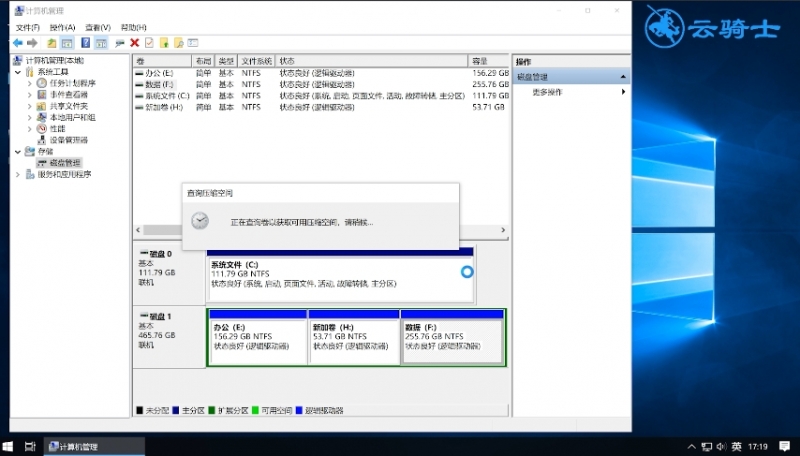Open the 查看(V) menu
Viewport: 800px width, 456px height.
[97, 27]
